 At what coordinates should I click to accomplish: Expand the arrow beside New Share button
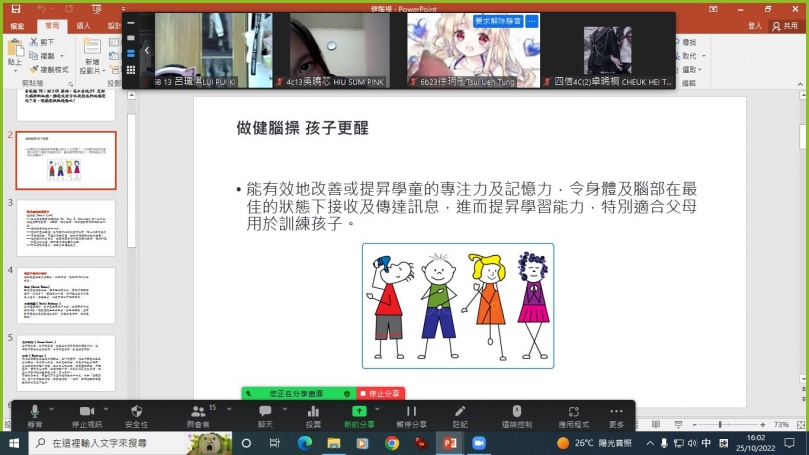(x=377, y=409)
